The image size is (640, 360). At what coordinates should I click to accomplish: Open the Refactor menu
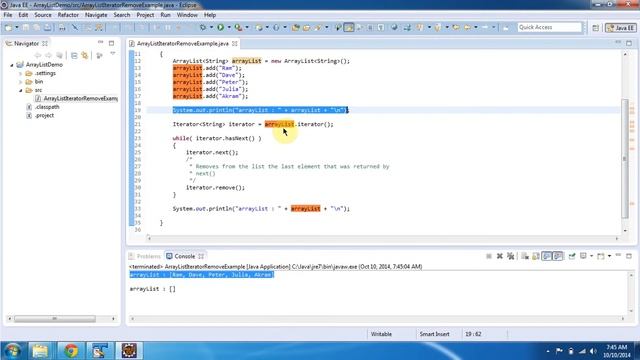click(x=68, y=15)
